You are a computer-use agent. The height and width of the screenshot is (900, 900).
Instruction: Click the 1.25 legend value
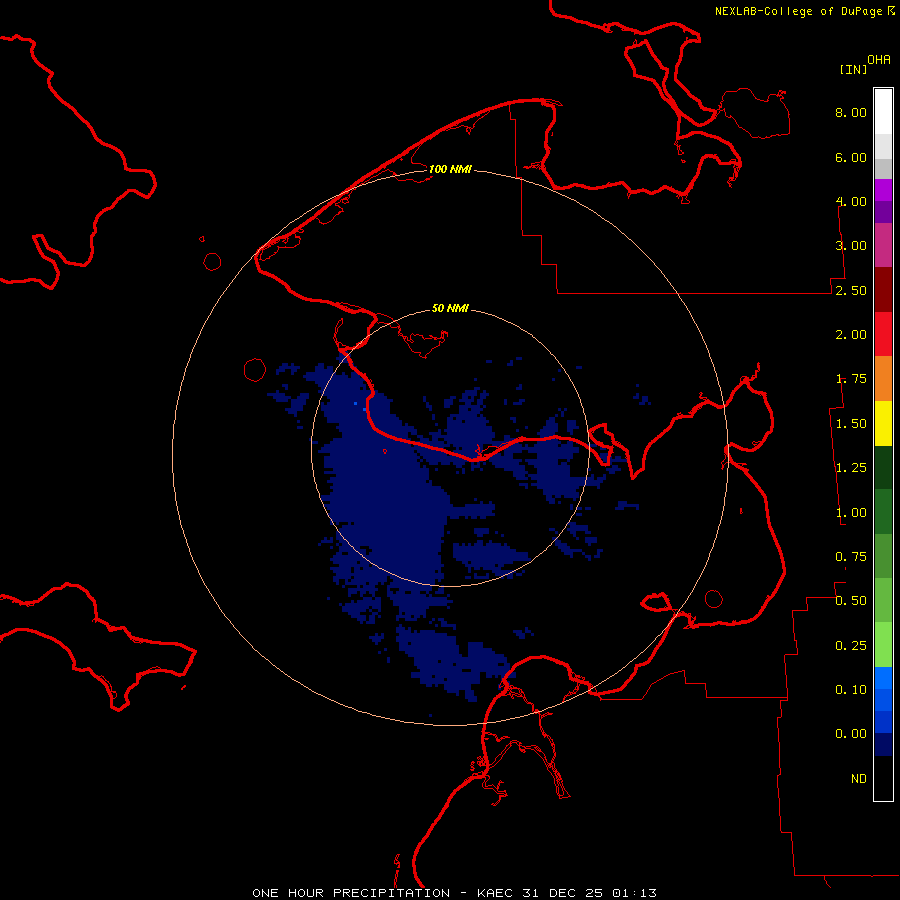tap(851, 468)
